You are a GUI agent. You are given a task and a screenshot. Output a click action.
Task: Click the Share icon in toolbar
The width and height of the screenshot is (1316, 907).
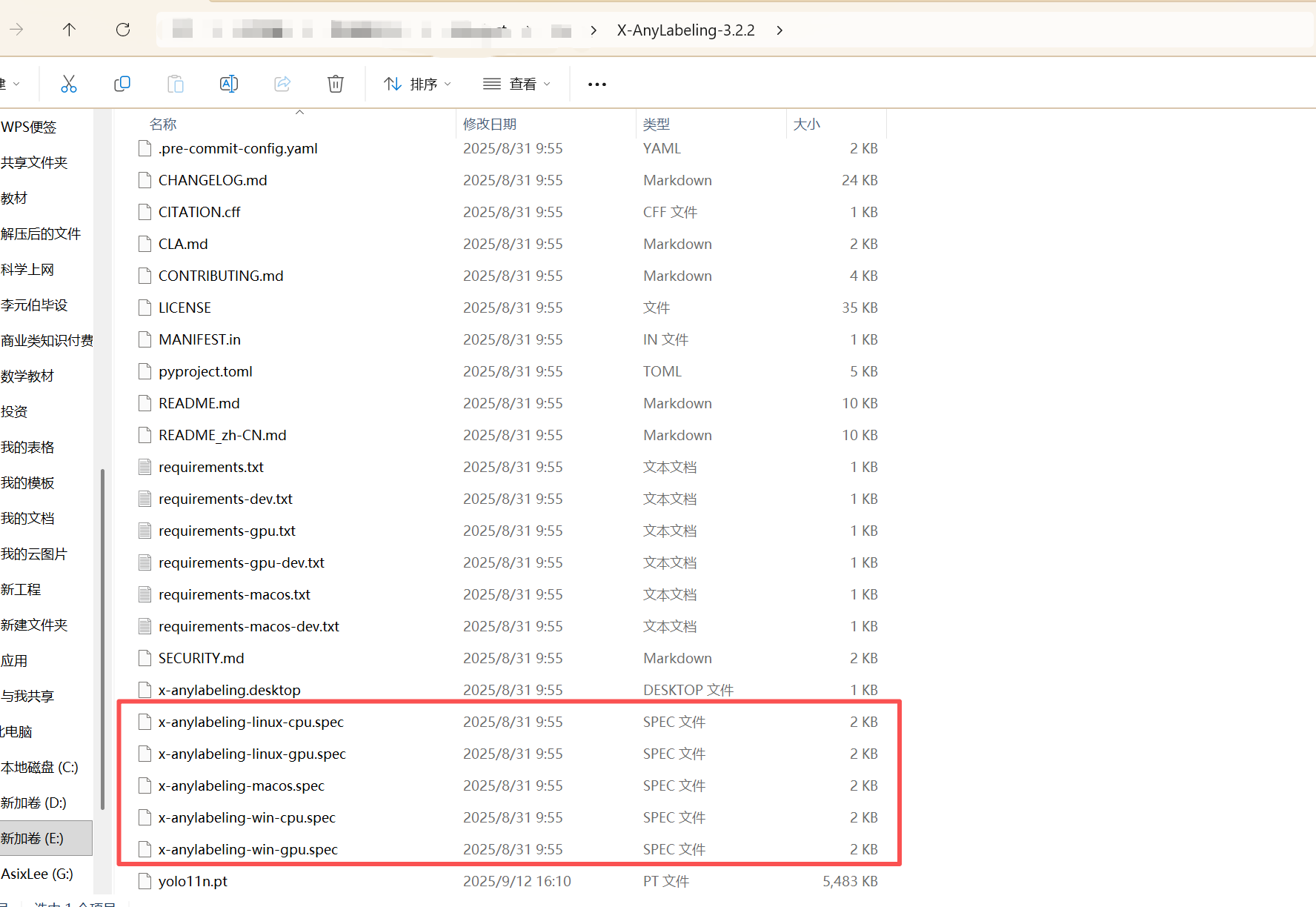(282, 84)
